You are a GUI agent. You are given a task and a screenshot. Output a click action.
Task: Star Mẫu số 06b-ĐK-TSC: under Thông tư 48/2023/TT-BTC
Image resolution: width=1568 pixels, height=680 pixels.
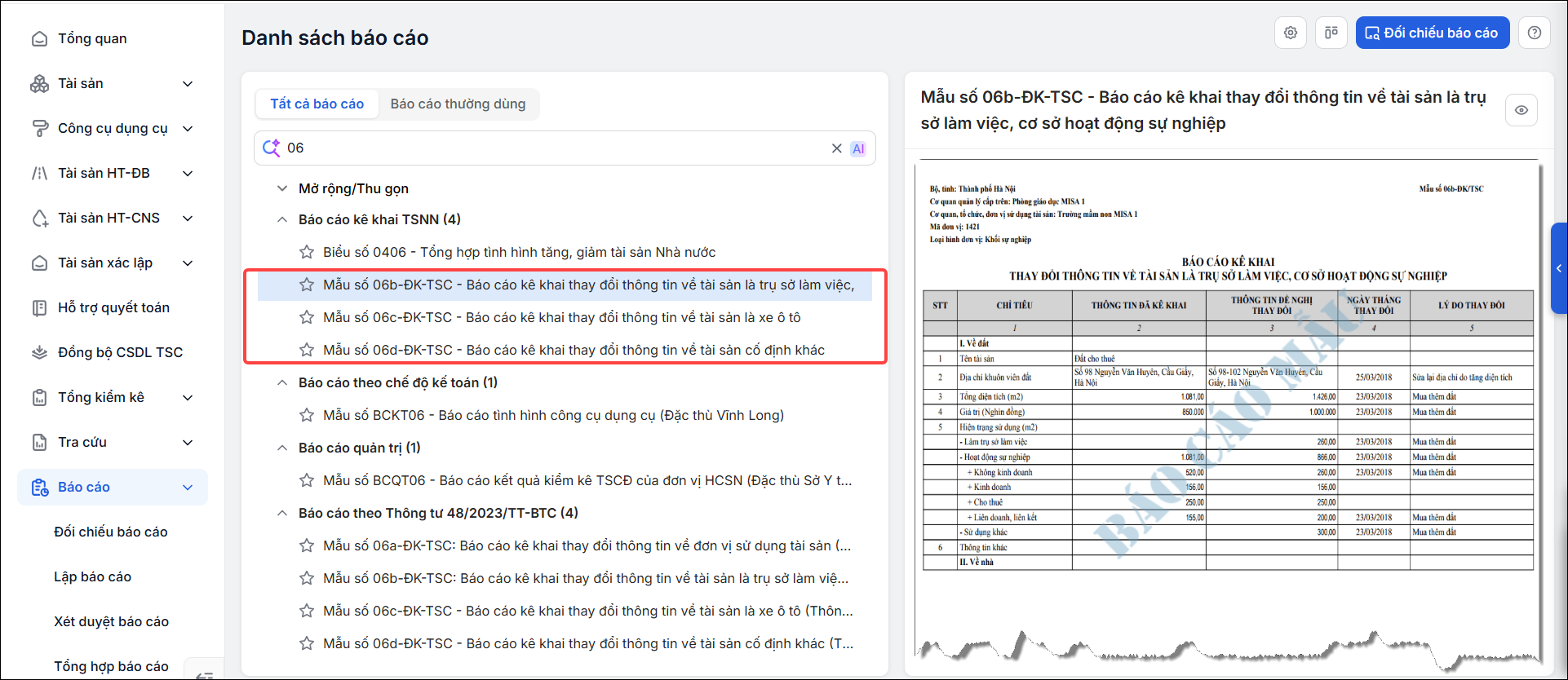(307, 578)
